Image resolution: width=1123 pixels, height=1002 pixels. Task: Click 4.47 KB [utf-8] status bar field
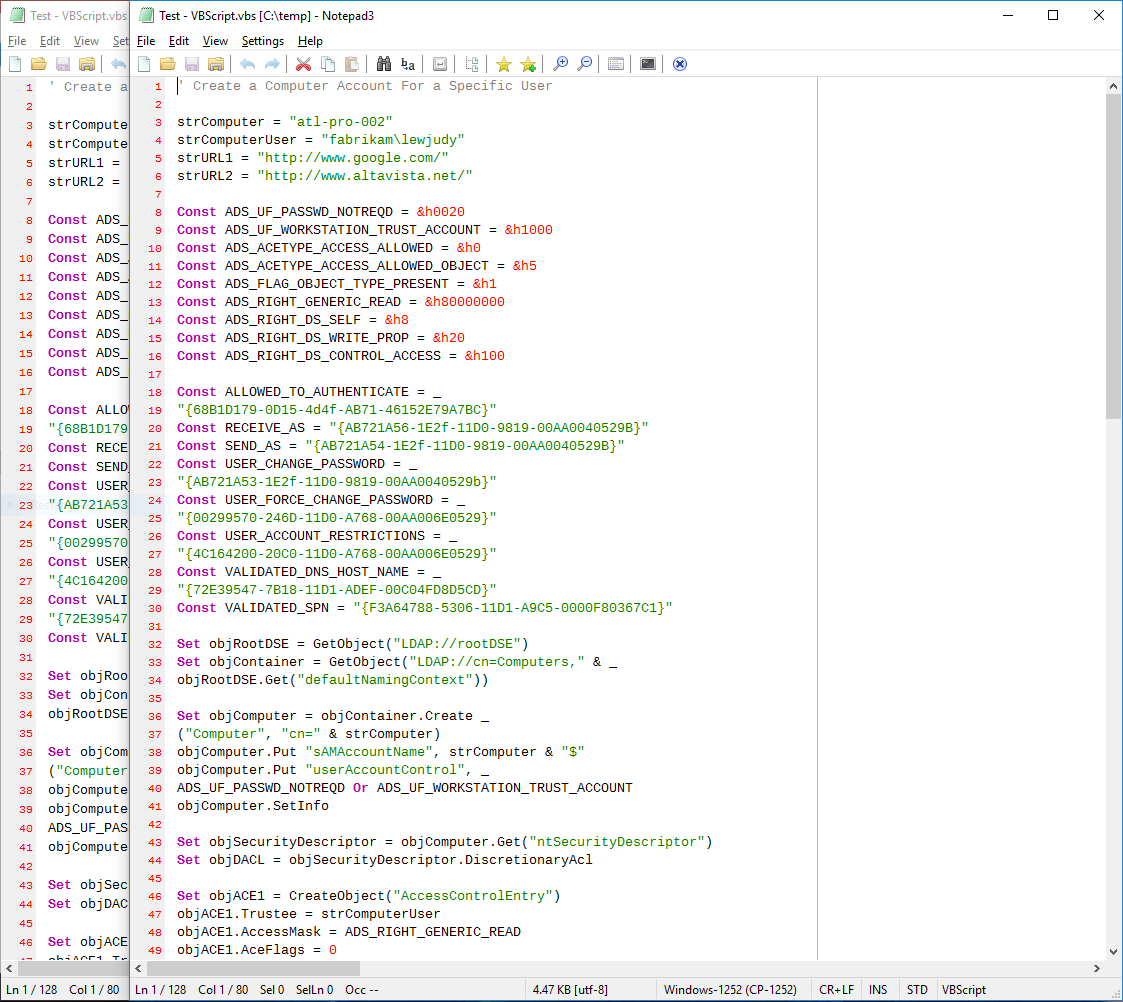571,990
